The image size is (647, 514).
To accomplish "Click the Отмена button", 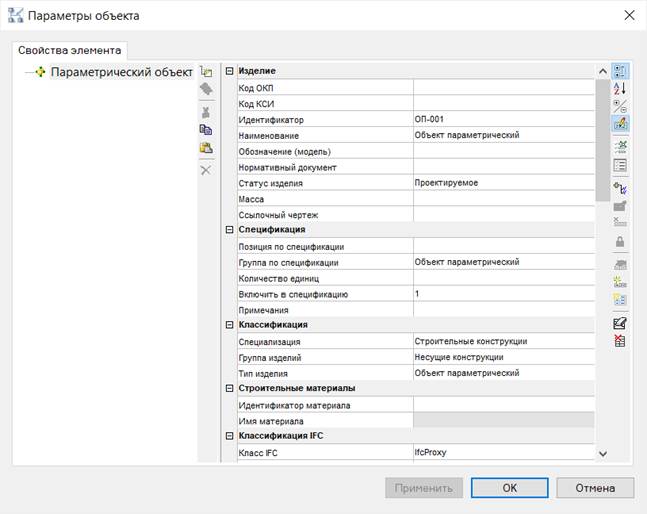I will coord(595,488).
